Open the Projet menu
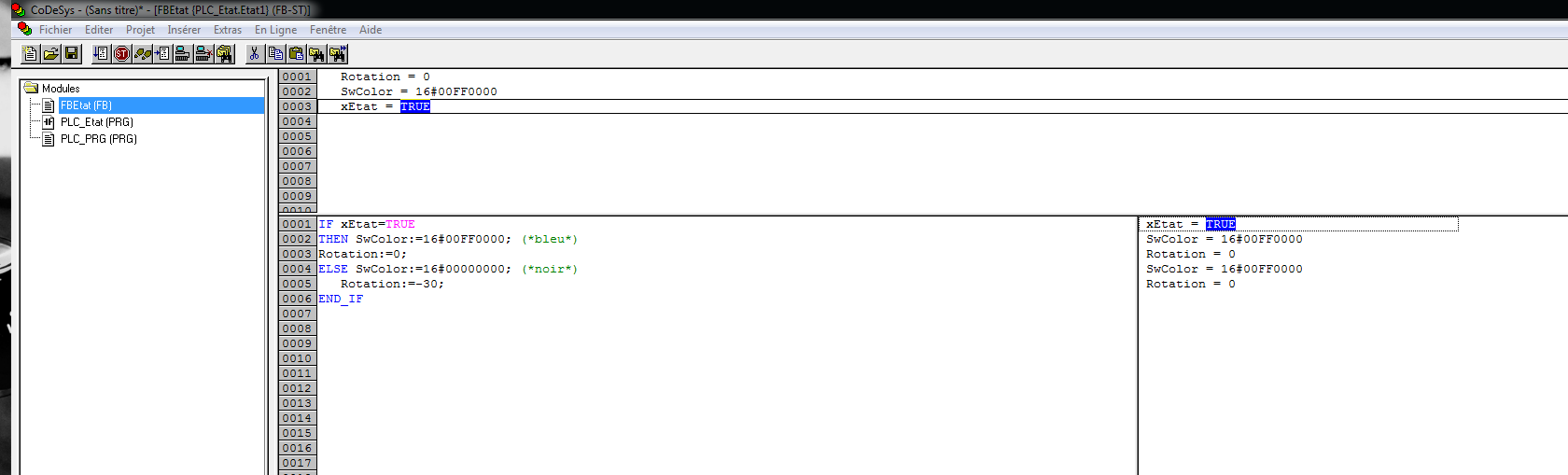This screenshot has width=1568, height=475. 140,30
